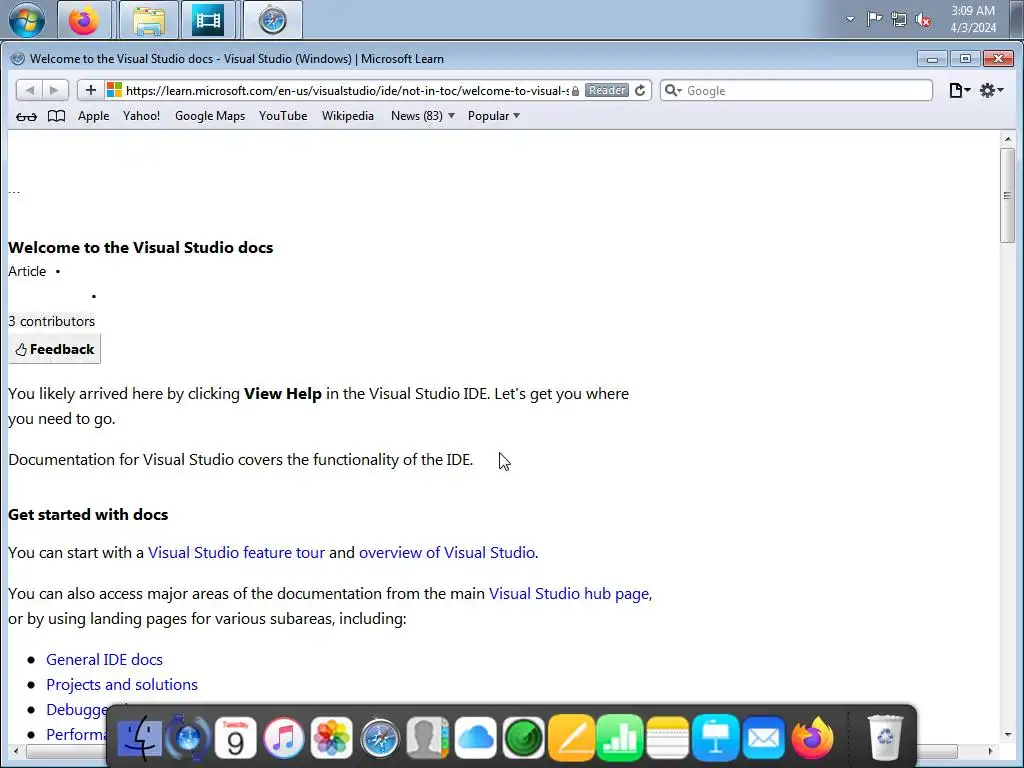Click the vertical scrollbar thumb
Image resolution: width=1024 pixels, height=768 pixels.
point(1008,195)
